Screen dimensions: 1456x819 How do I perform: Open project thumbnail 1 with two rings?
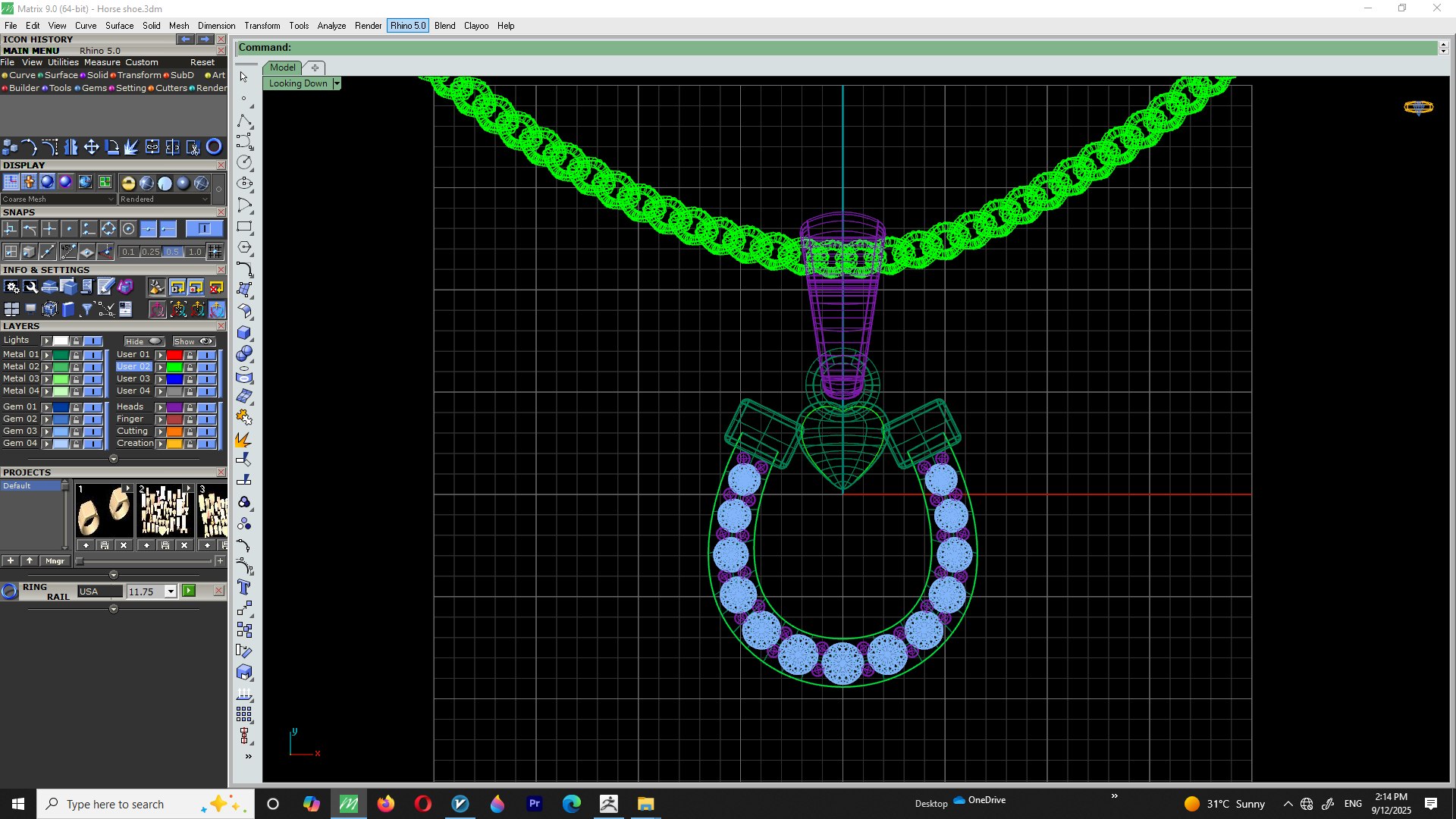pos(105,511)
